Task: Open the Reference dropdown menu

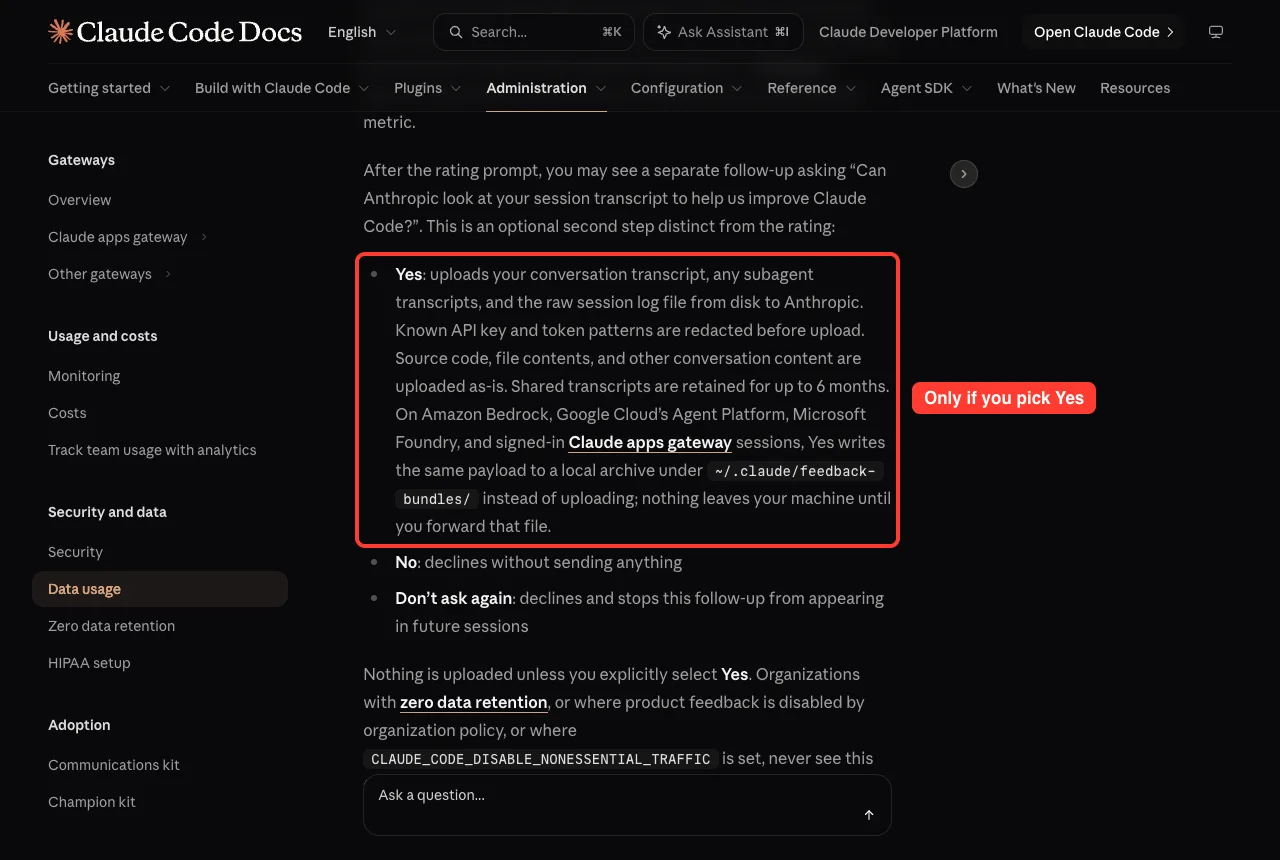Action: (812, 88)
